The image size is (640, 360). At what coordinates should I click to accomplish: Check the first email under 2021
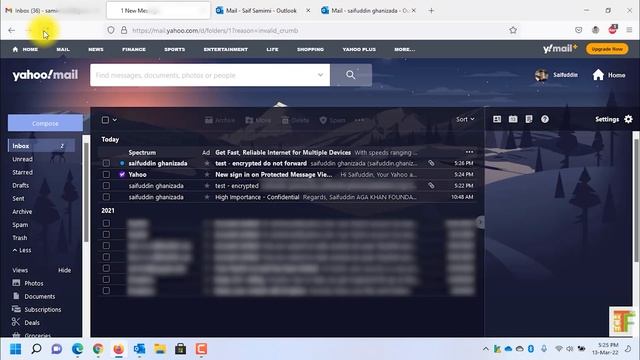tap(106, 223)
